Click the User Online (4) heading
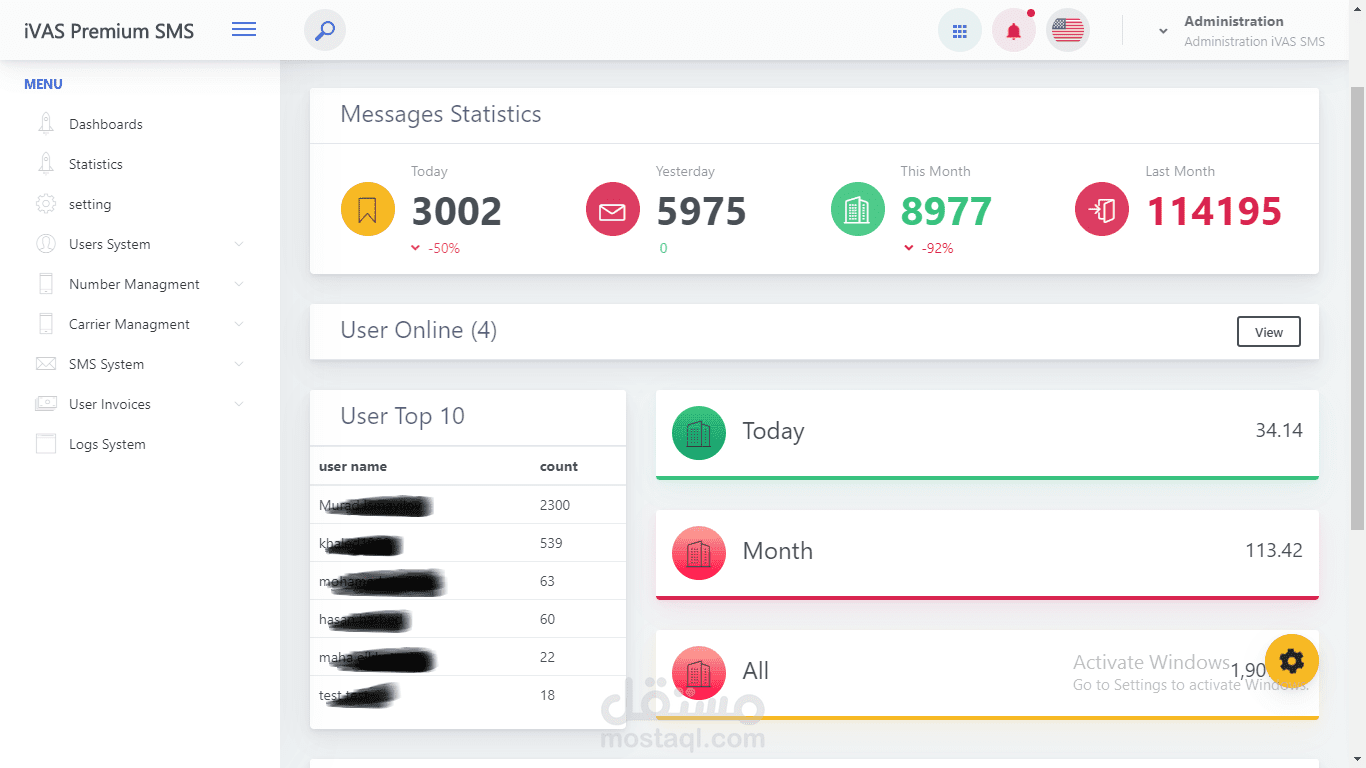This screenshot has height=768, width=1366. click(x=419, y=330)
